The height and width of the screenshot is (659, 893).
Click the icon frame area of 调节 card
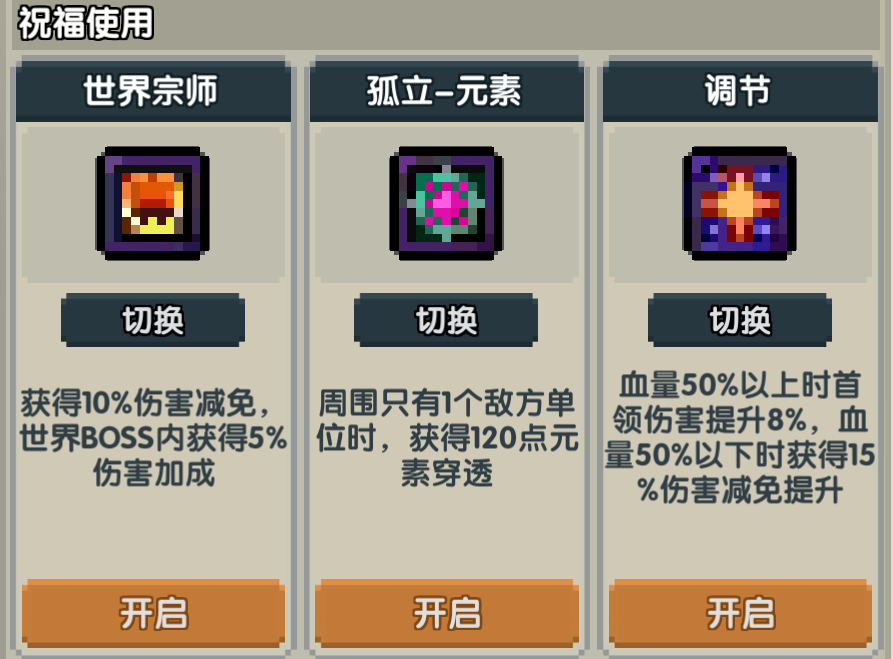coord(740,205)
